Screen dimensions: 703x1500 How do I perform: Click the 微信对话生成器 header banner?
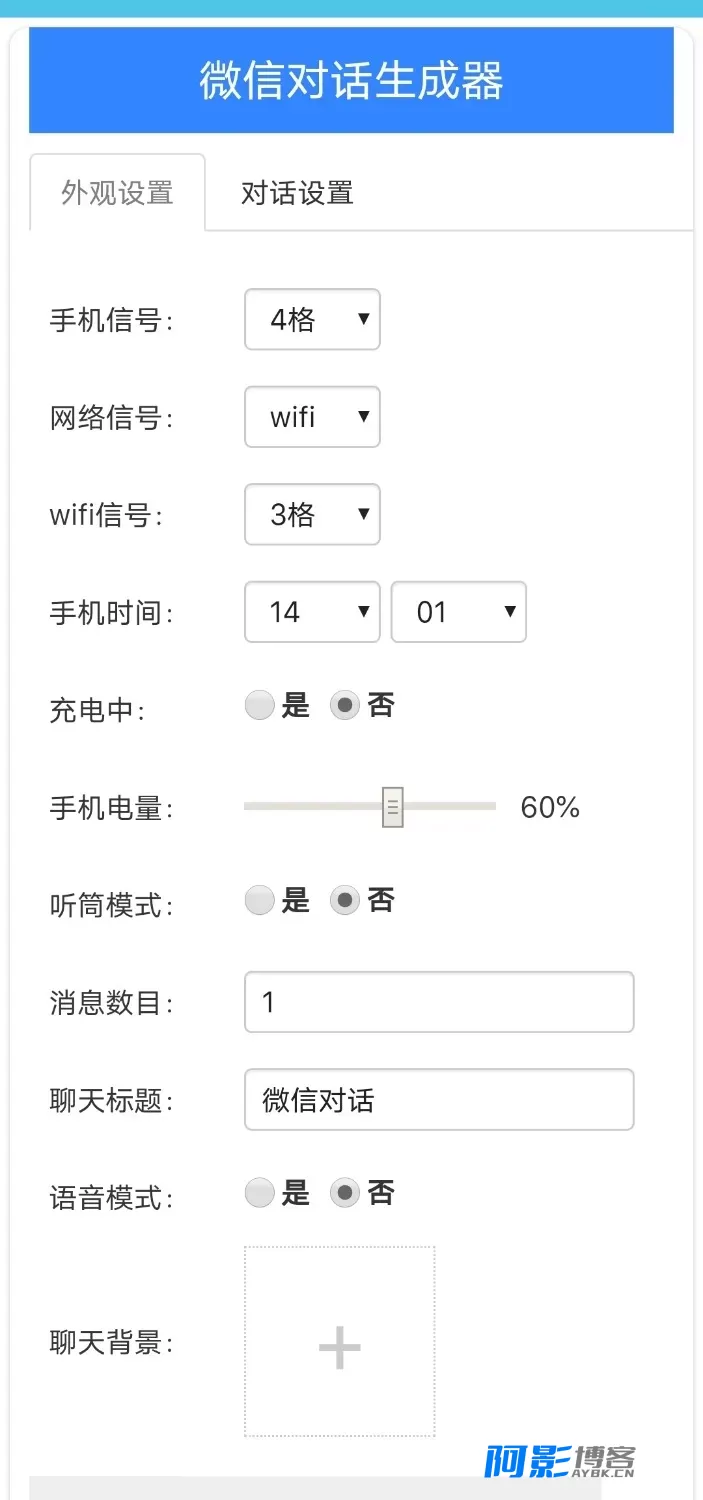[x=351, y=80]
